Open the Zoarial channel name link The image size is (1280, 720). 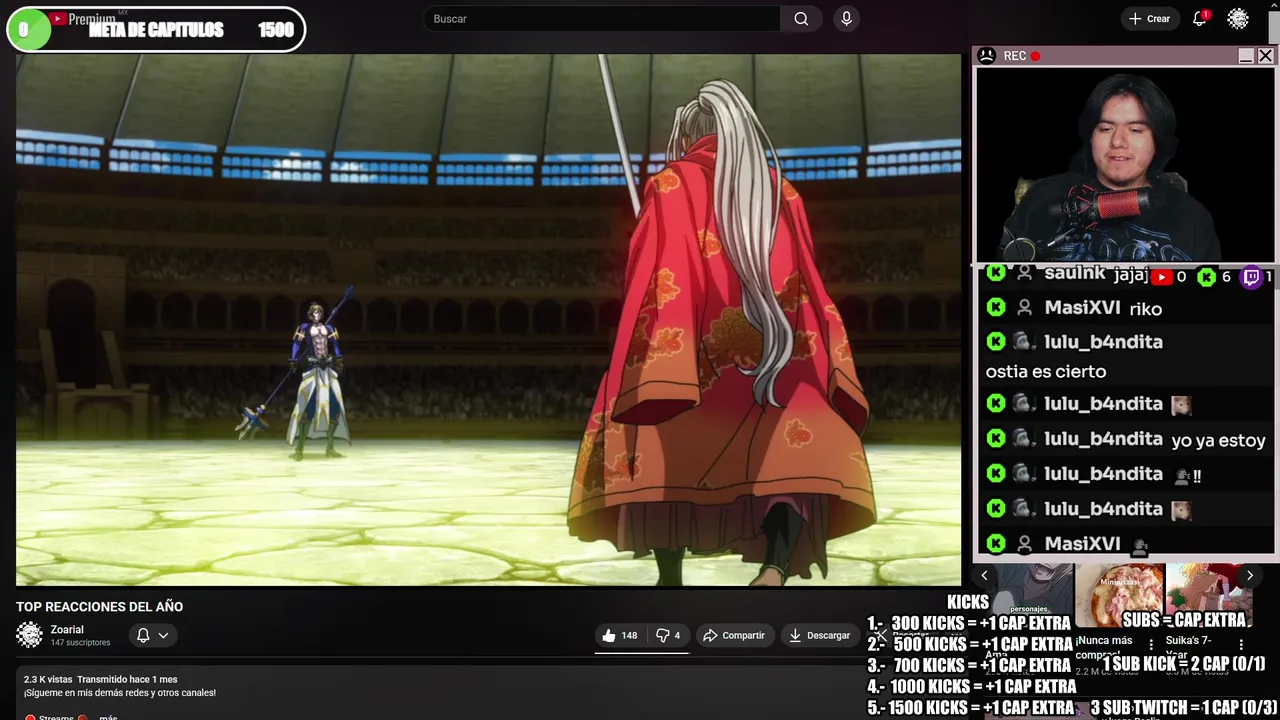(x=67, y=630)
